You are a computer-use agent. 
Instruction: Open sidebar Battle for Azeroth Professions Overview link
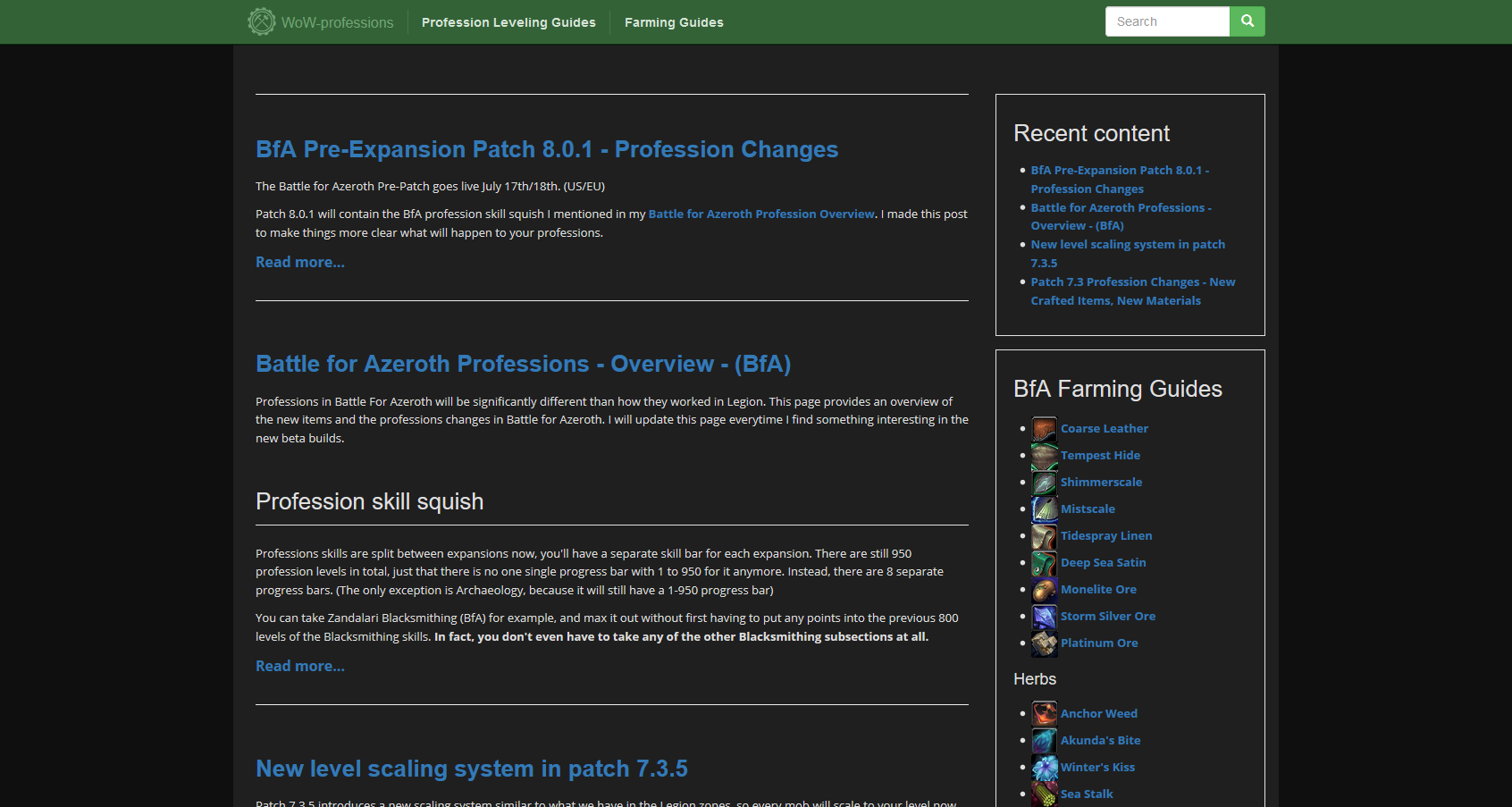1121,216
